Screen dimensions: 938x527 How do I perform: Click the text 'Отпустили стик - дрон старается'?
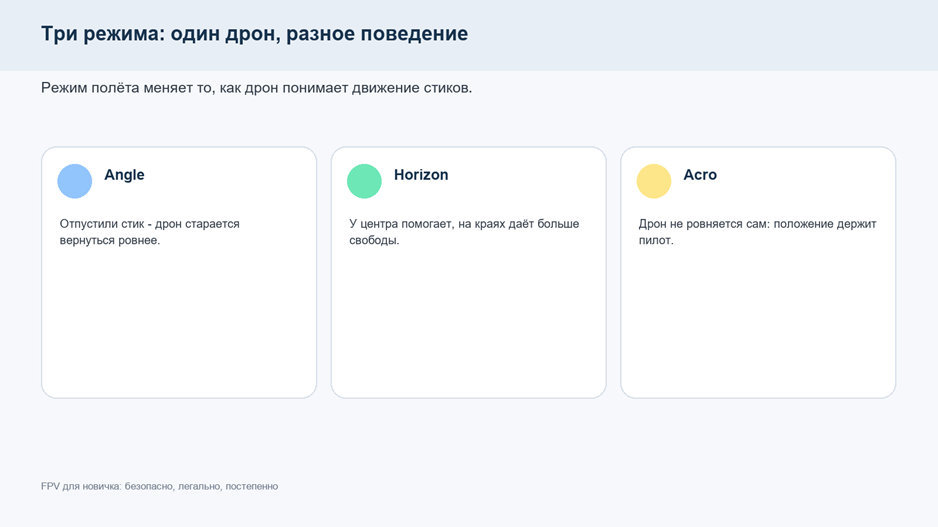point(150,224)
